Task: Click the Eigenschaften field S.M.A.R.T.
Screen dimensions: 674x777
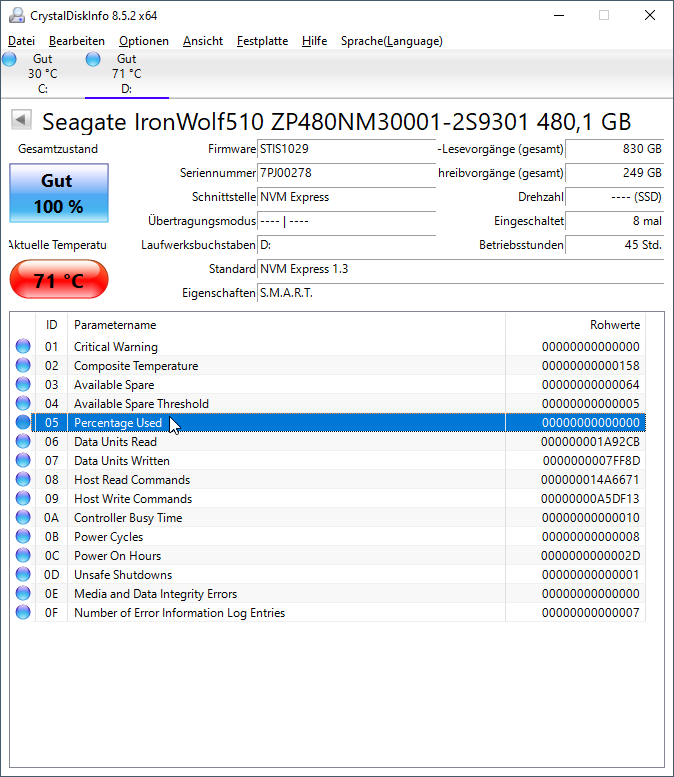Action: tap(460, 293)
